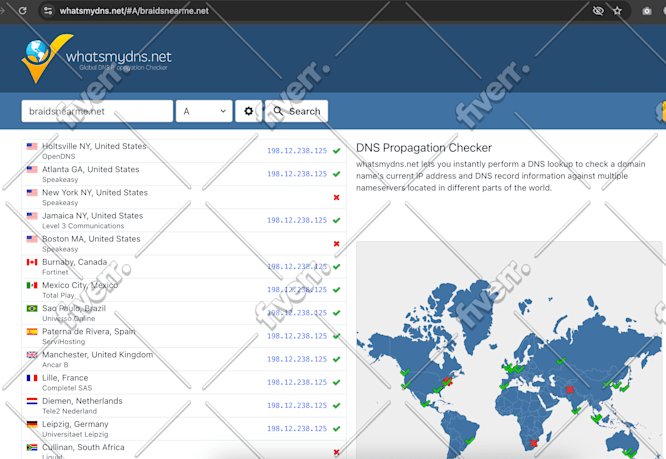The height and width of the screenshot is (459, 666).
Task: Click the Canada flag for Burnaby
Action: point(32,262)
